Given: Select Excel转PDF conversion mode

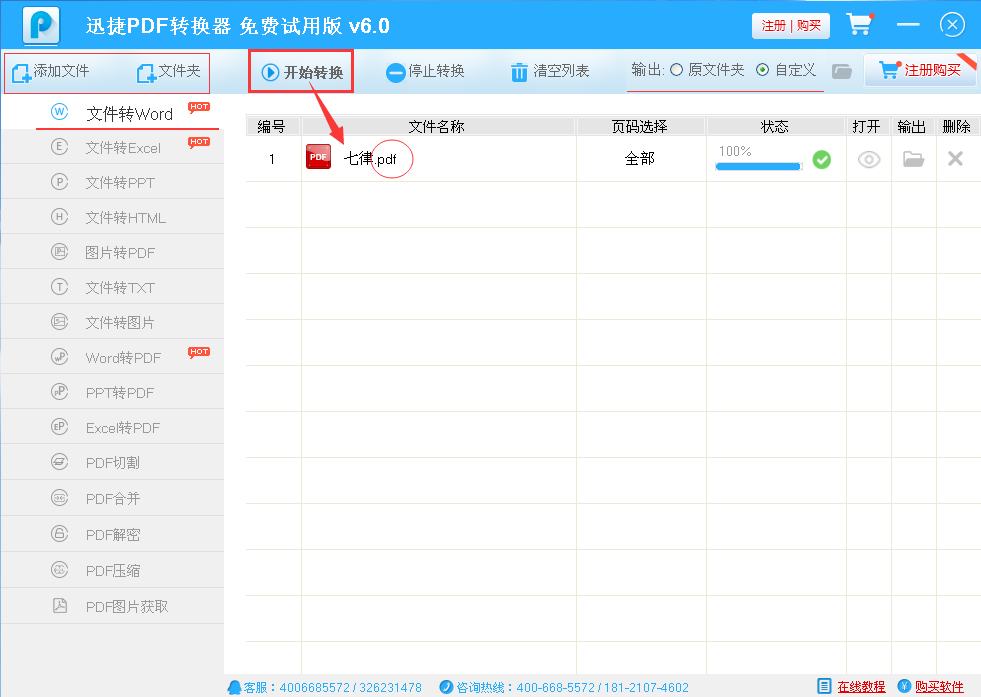Looking at the screenshot, I should pyautogui.click(x=113, y=427).
